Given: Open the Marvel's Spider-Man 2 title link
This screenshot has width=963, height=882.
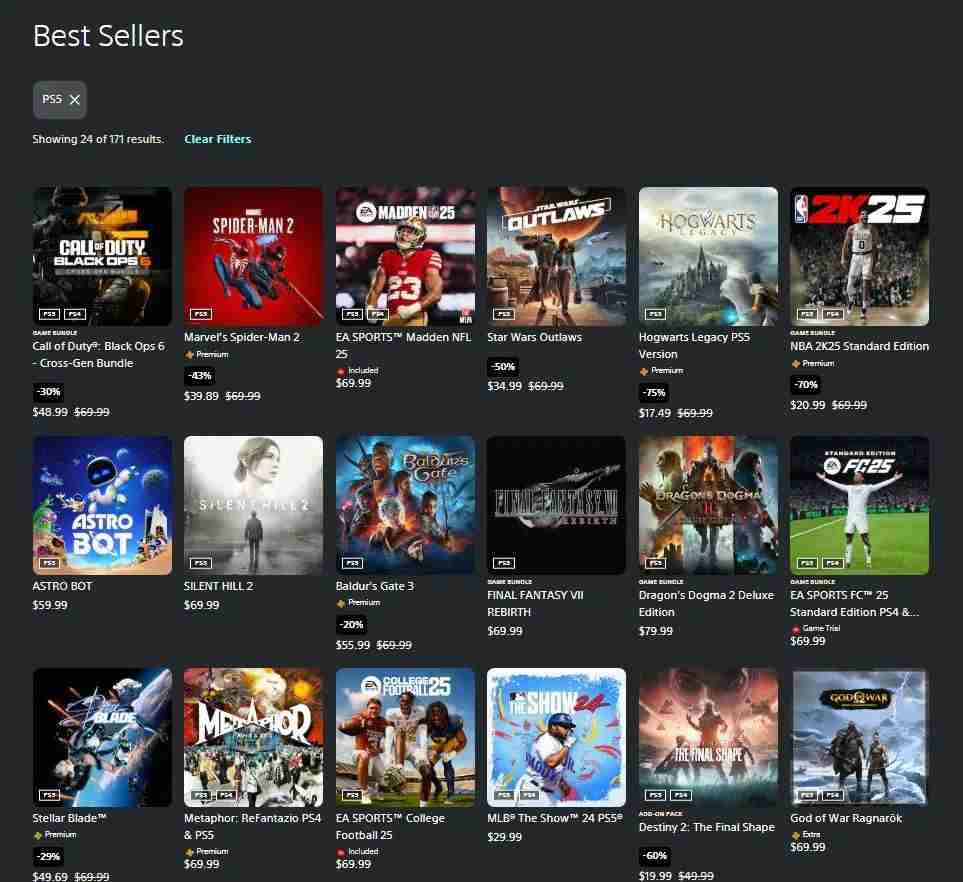Looking at the screenshot, I should (242, 337).
